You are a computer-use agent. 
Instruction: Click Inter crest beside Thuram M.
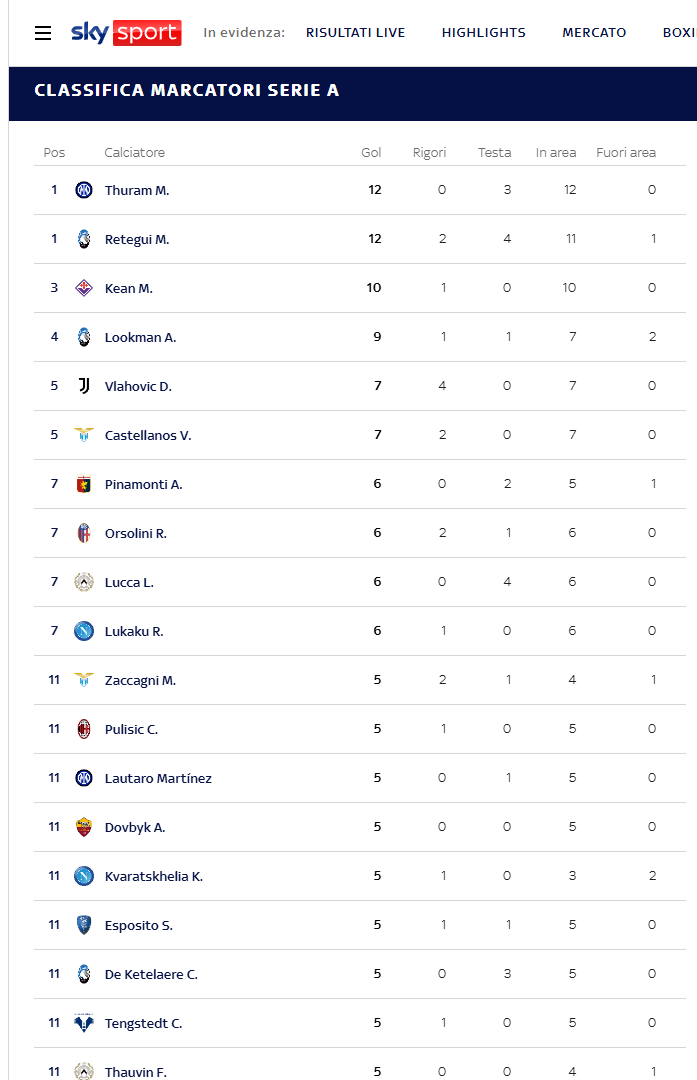coord(84,190)
